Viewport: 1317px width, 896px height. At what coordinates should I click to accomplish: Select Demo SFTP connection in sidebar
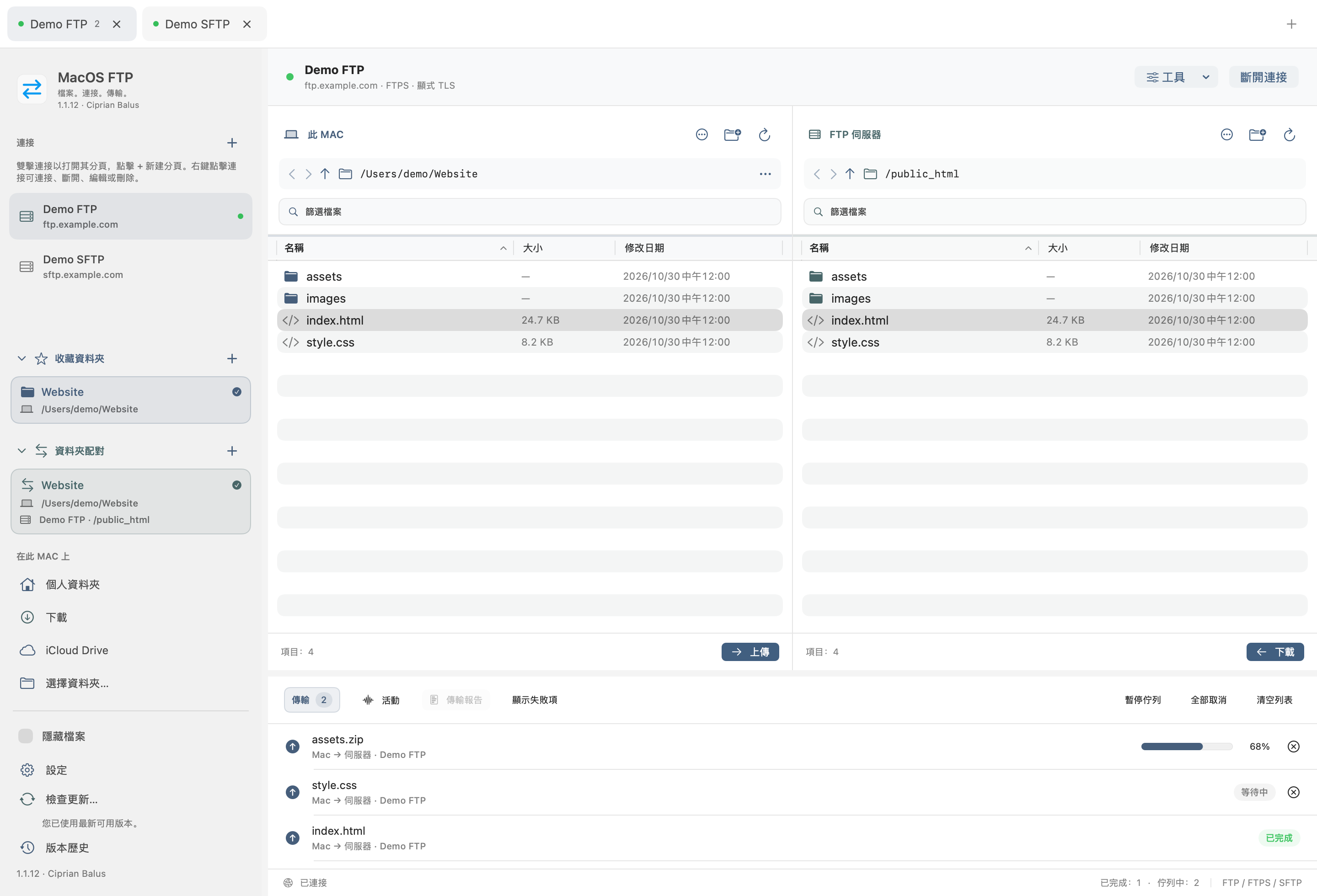(130, 267)
